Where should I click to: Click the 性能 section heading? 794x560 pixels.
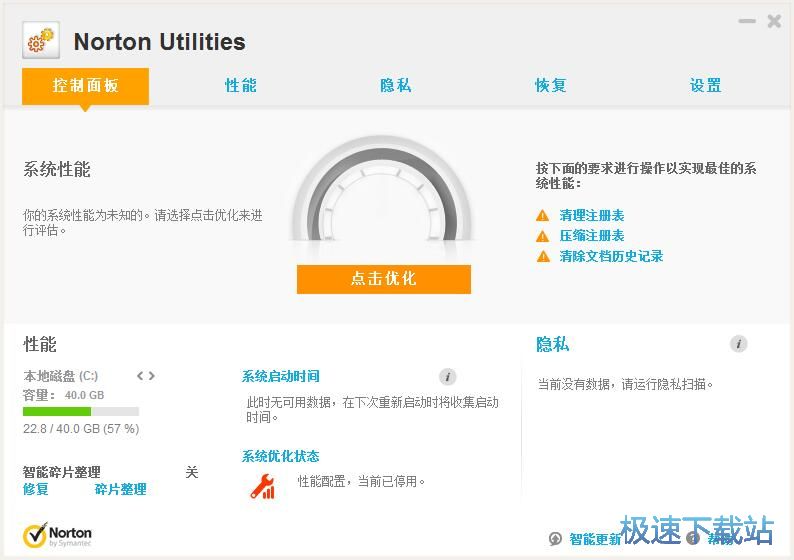[x=40, y=344]
